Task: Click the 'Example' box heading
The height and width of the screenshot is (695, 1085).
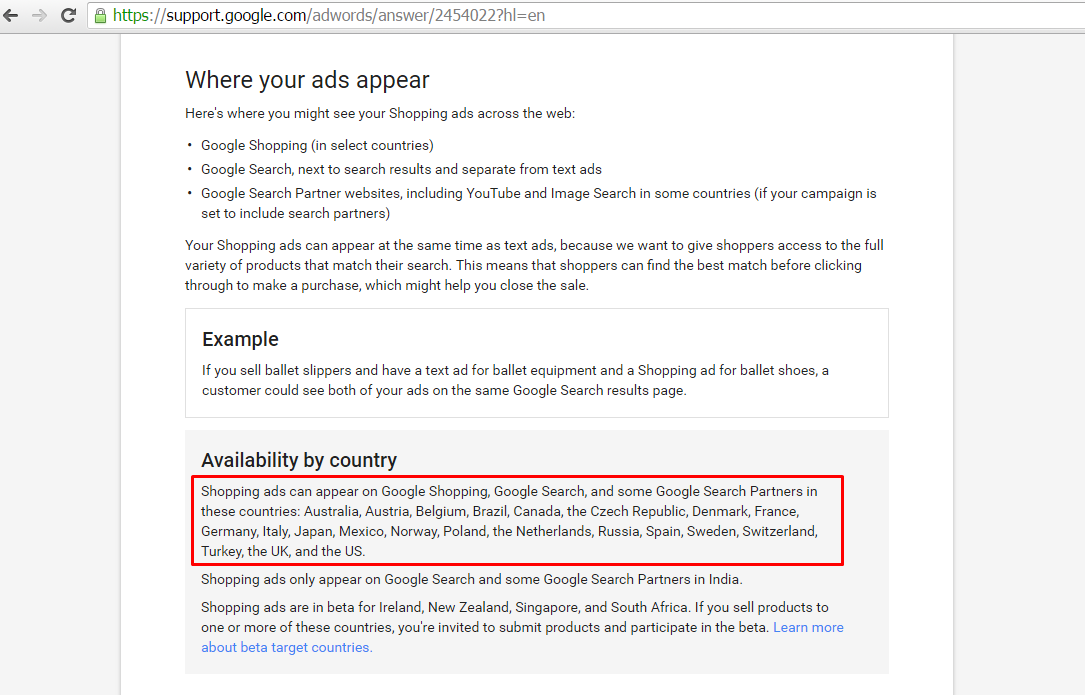Action: tap(240, 339)
